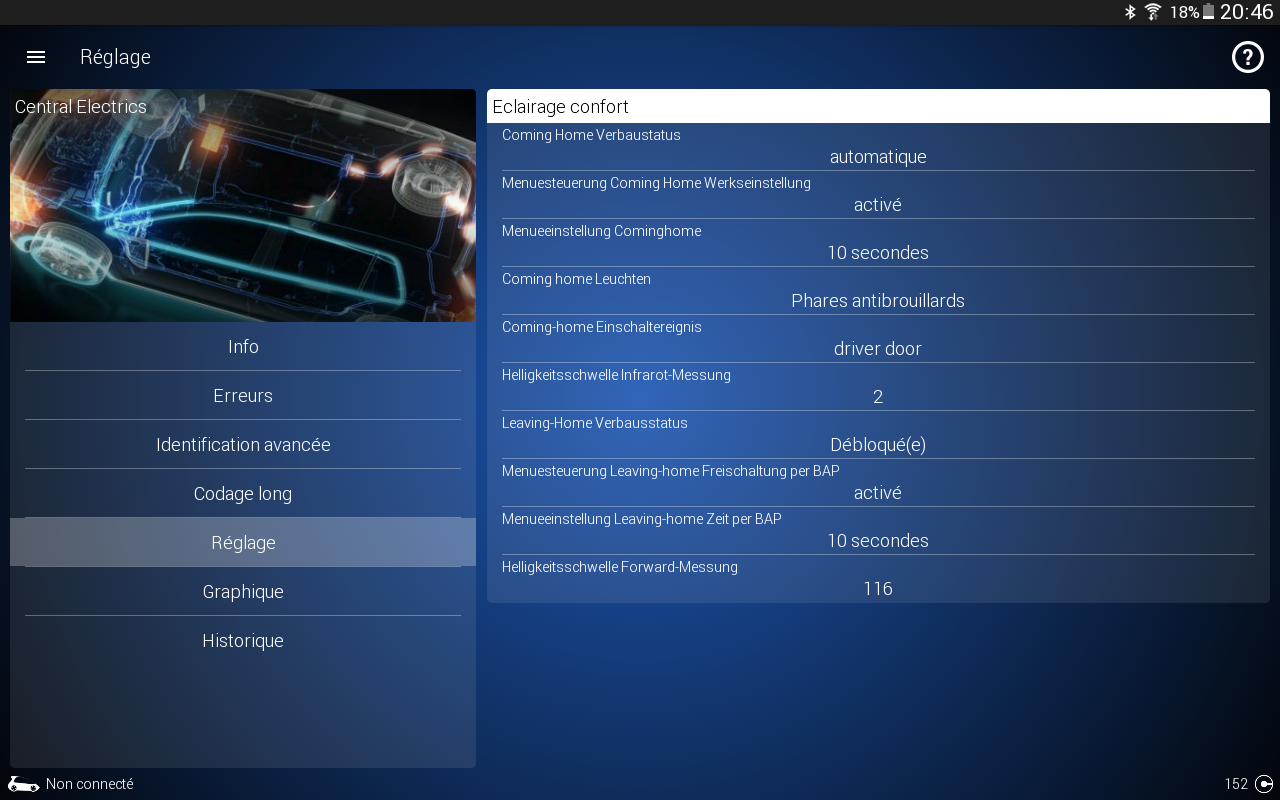Image resolution: width=1280 pixels, height=800 pixels.
Task: Tap the Eclairage confort header
Action: pos(878,106)
